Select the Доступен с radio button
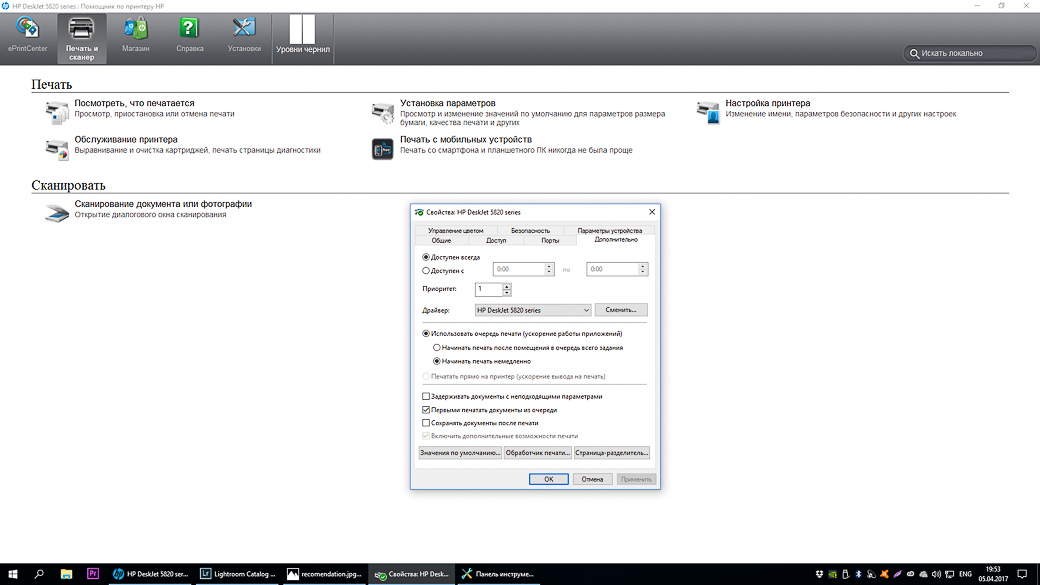Screen dimensions: 1040x585 point(426,271)
